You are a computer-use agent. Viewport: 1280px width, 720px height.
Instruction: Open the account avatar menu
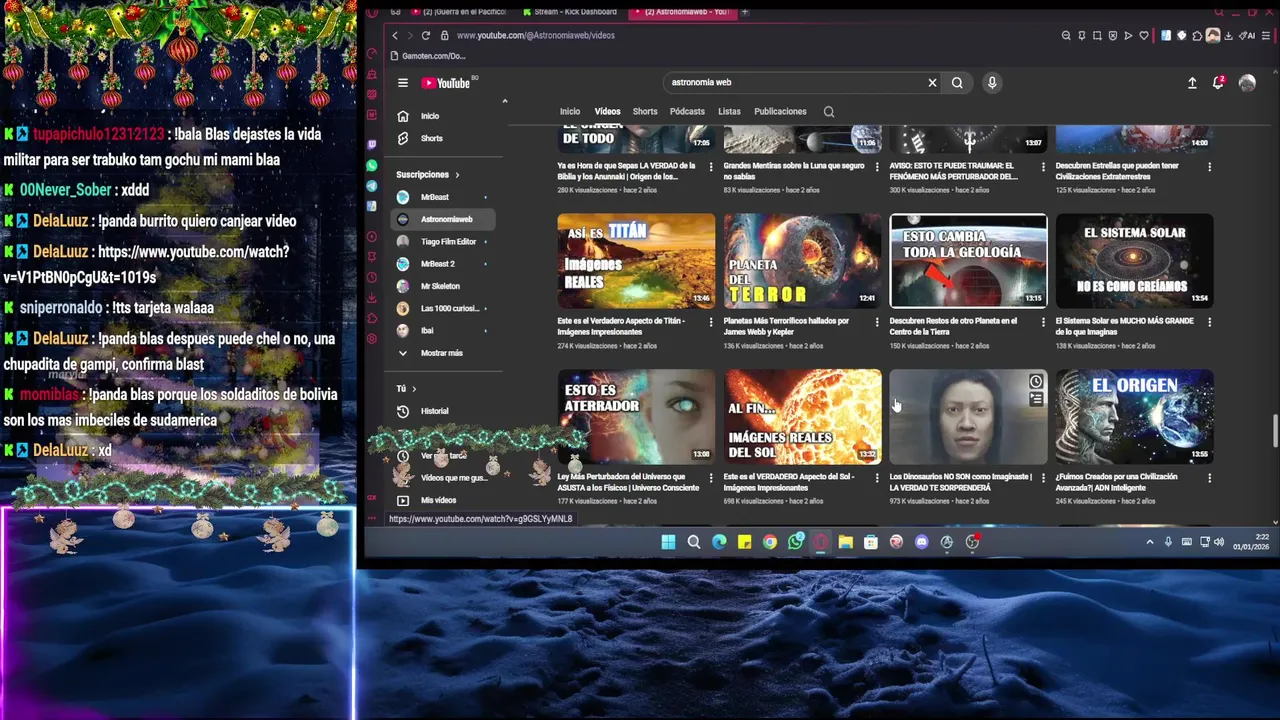pyautogui.click(x=1247, y=83)
